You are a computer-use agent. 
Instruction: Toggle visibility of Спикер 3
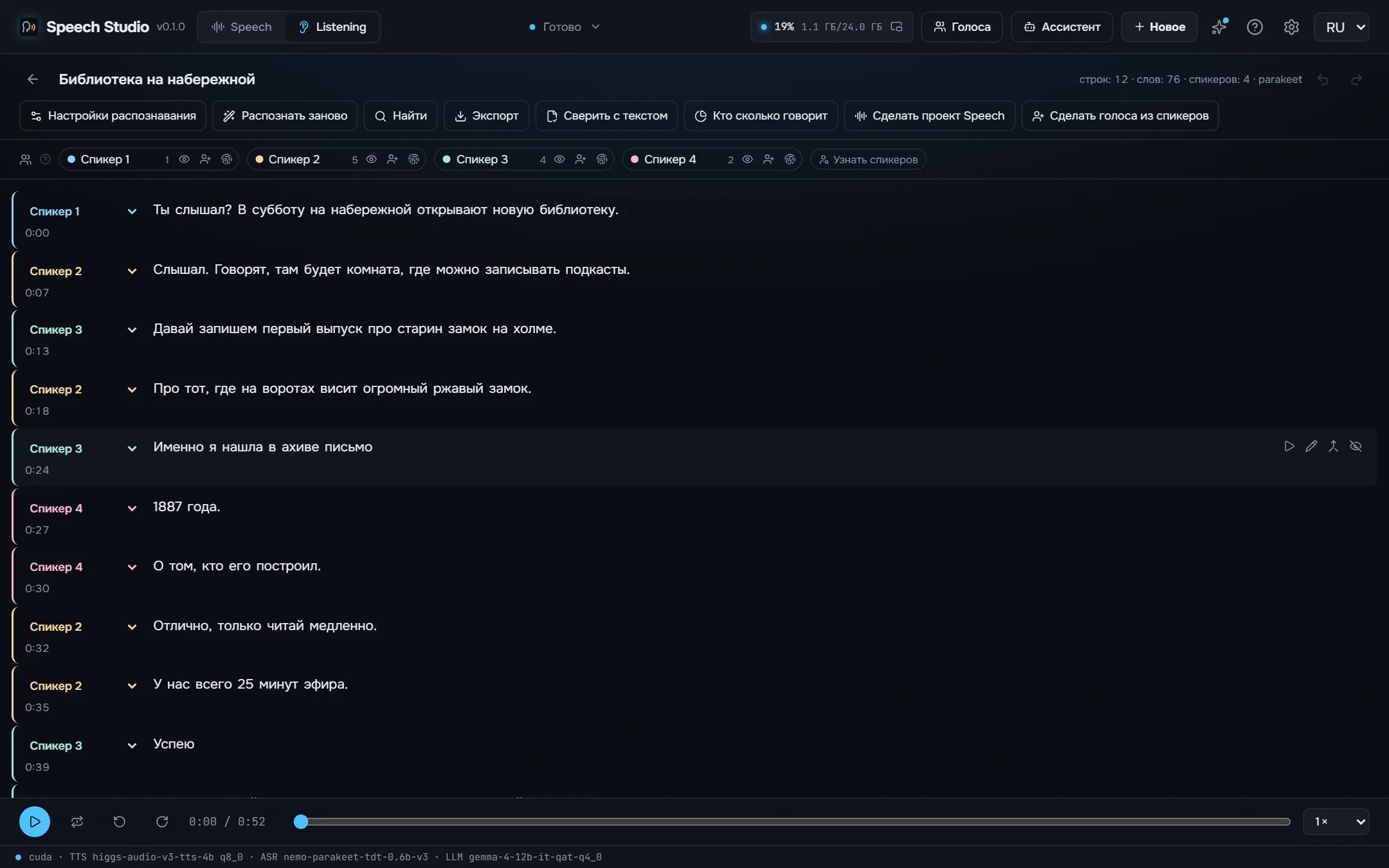559,159
